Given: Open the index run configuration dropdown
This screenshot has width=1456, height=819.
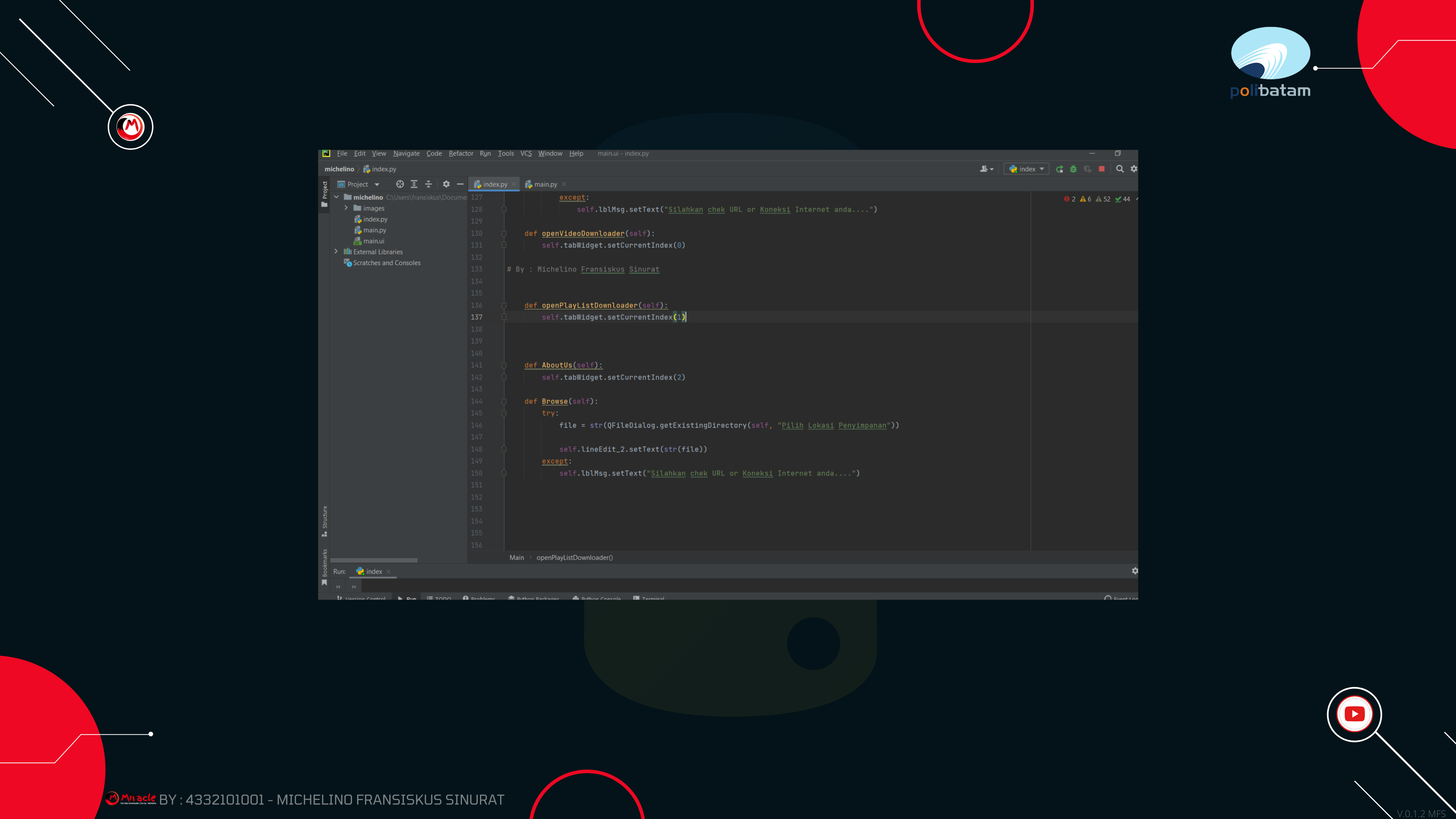Looking at the screenshot, I should (x=1026, y=169).
